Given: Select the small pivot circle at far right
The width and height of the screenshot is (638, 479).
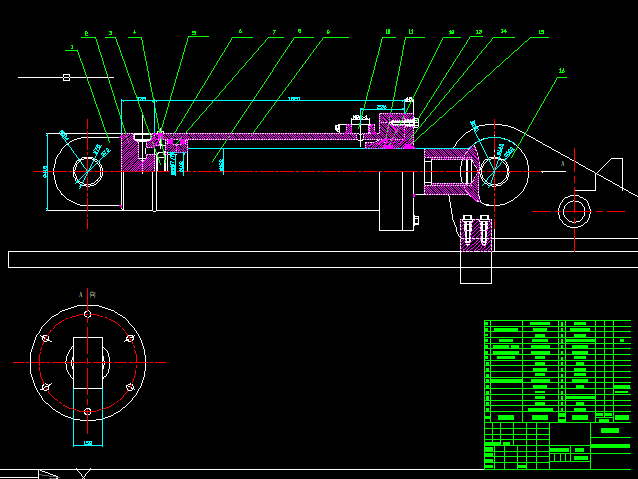Looking at the screenshot, I should tap(574, 212).
